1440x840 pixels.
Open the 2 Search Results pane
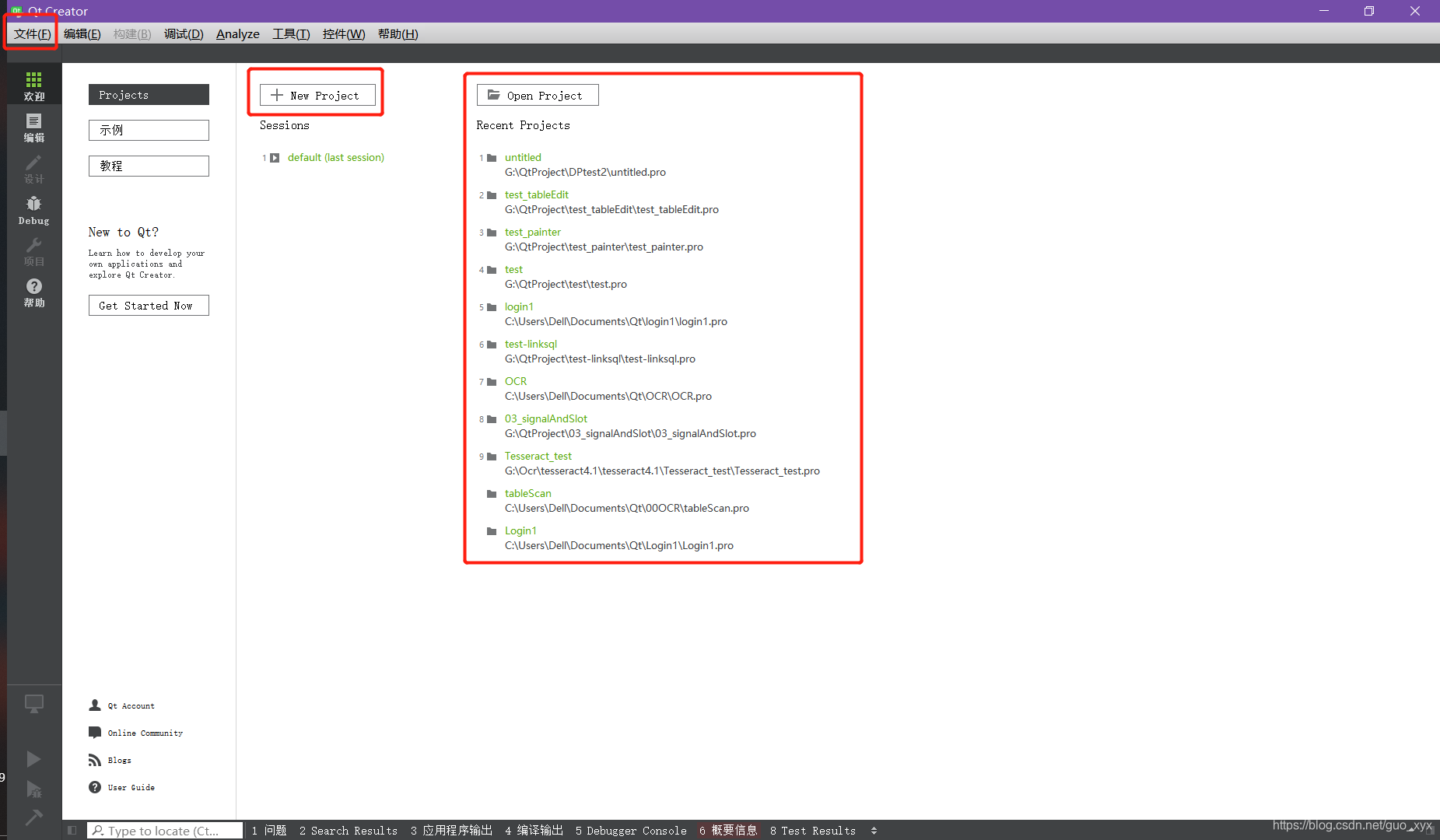tap(349, 831)
